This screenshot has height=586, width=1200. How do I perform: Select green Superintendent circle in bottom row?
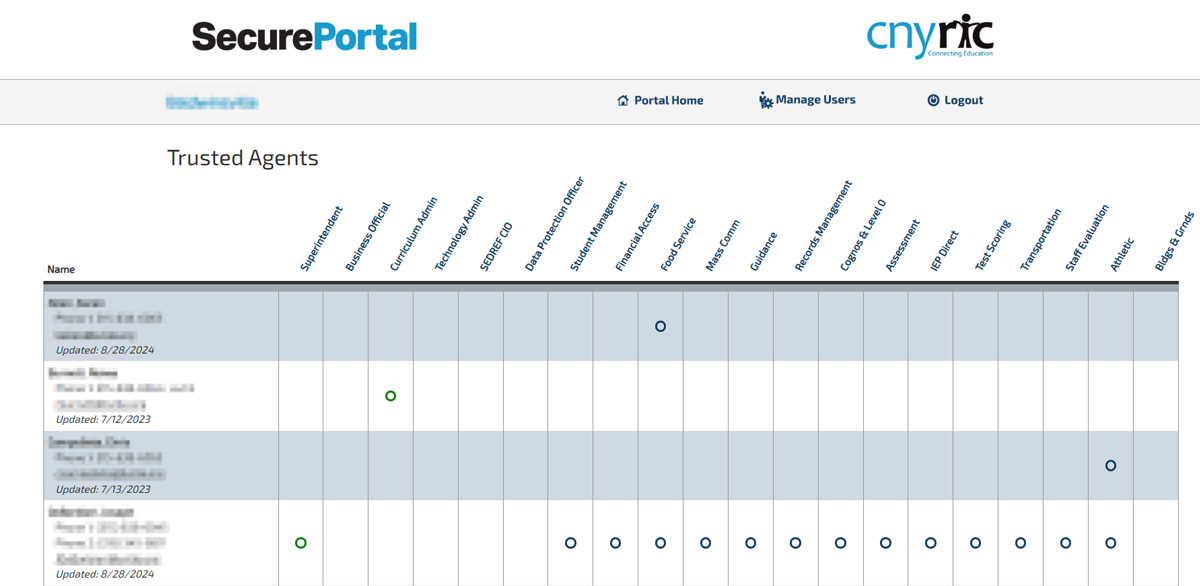pos(301,543)
